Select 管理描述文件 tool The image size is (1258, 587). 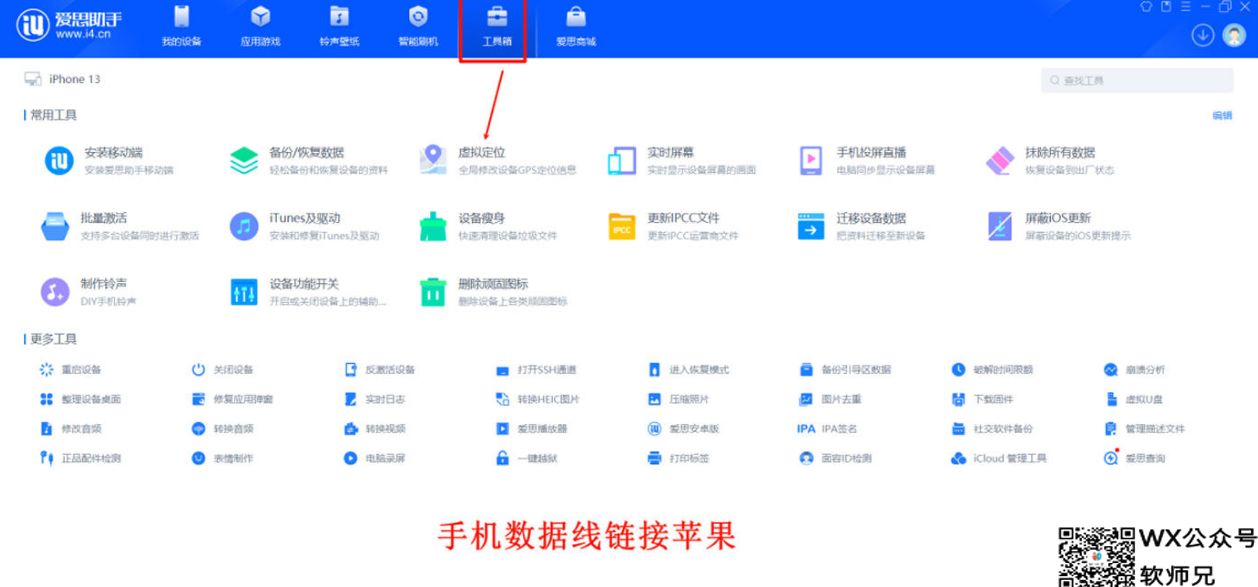pyautogui.click(x=1144, y=429)
